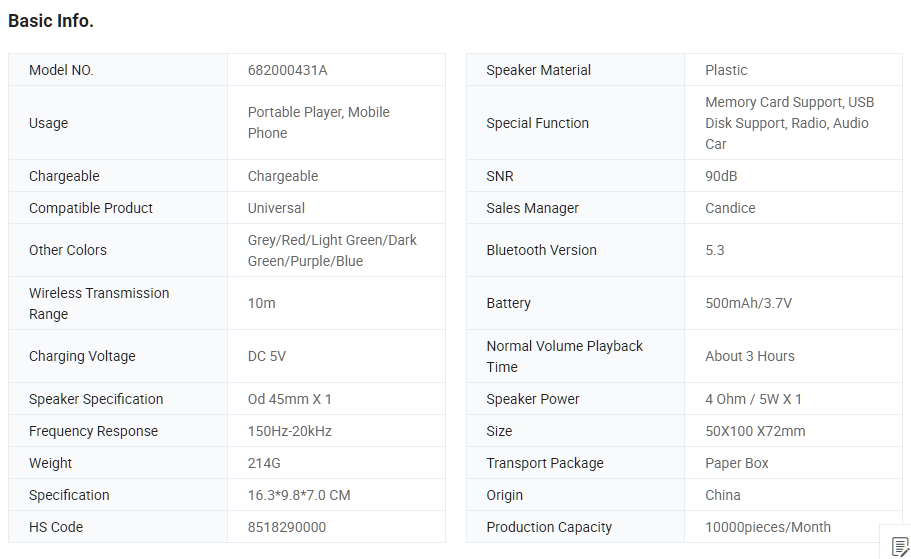Select the 'Basic Info.' heading
Image resolution: width=911 pixels, height=559 pixels.
click(x=51, y=21)
